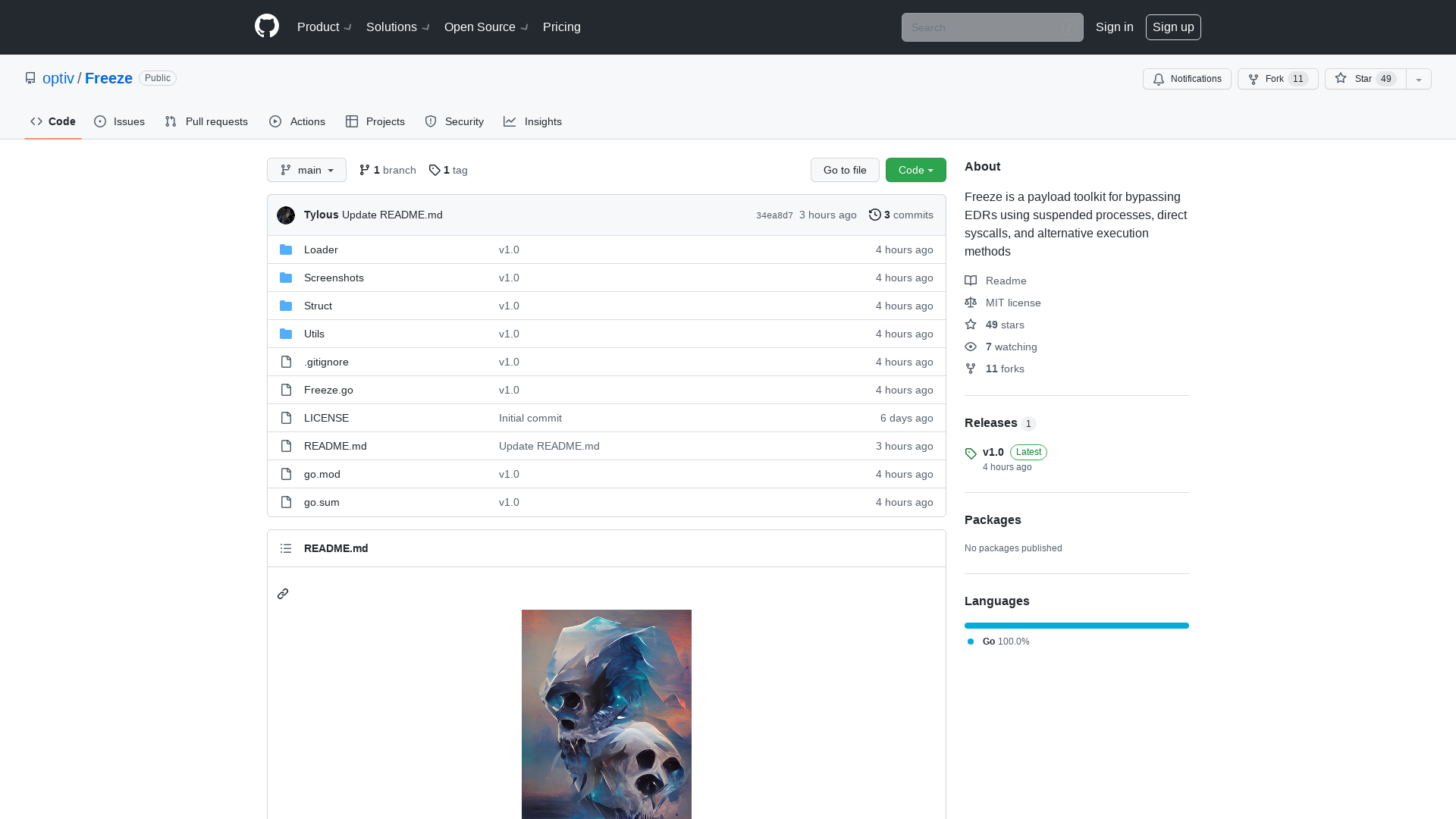Image resolution: width=1456 pixels, height=819 pixels.
Task: Click the README table of contents icon
Action: (286, 548)
